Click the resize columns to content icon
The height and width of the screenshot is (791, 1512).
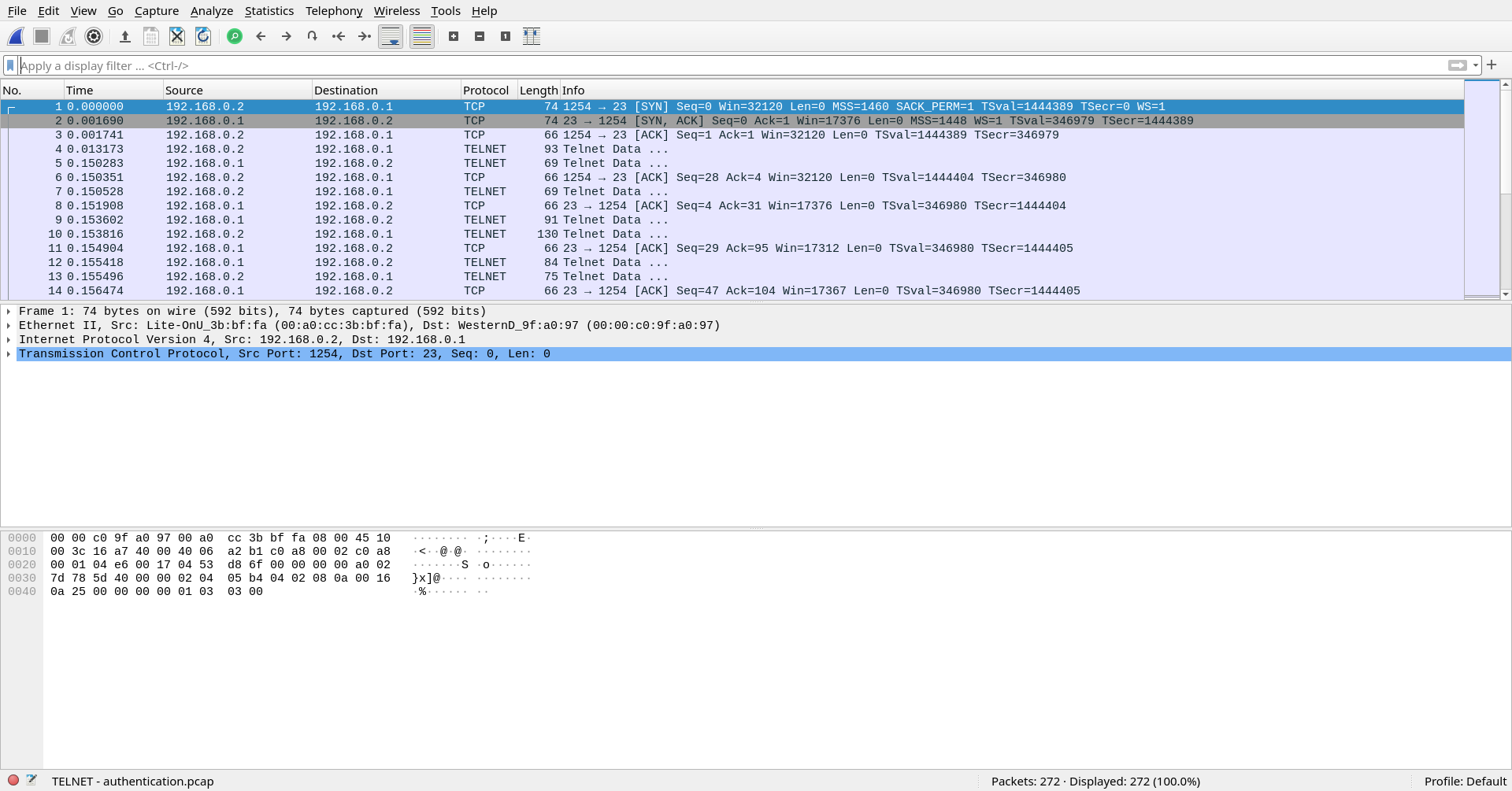pos(532,36)
